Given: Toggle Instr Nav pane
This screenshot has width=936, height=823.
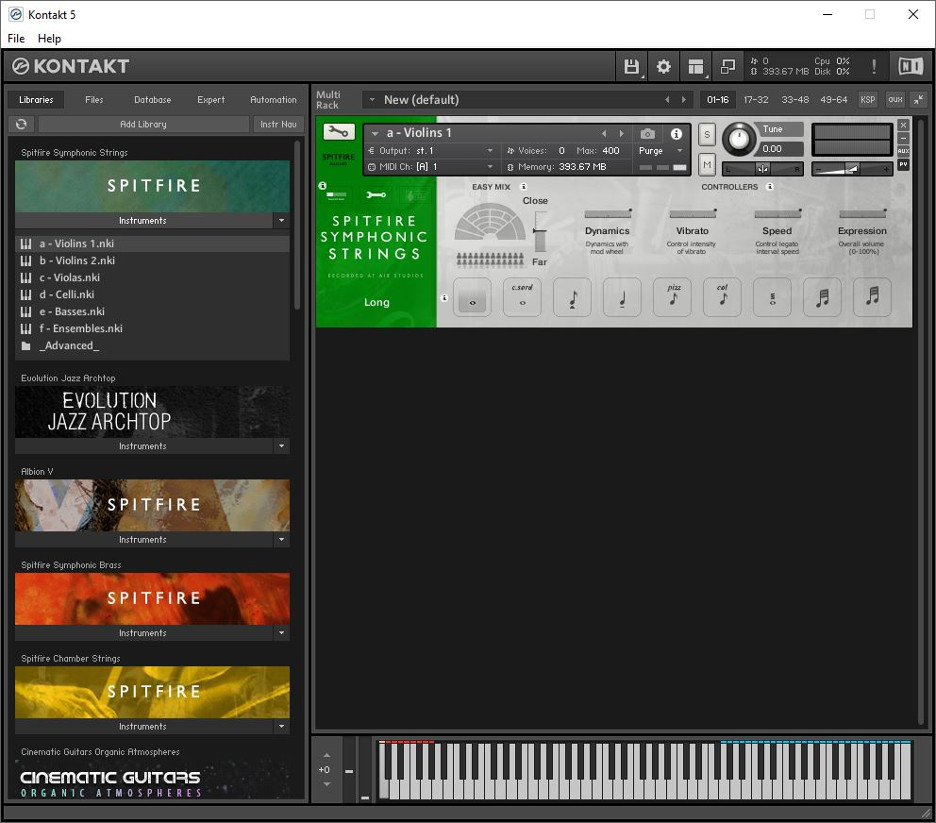Looking at the screenshot, I should 278,124.
